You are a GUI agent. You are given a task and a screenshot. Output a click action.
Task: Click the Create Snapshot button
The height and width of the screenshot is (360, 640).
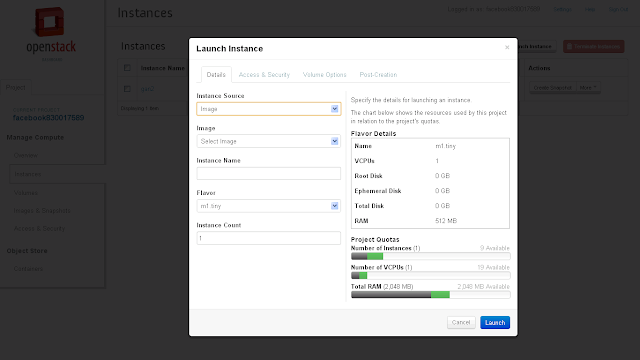[552, 88]
